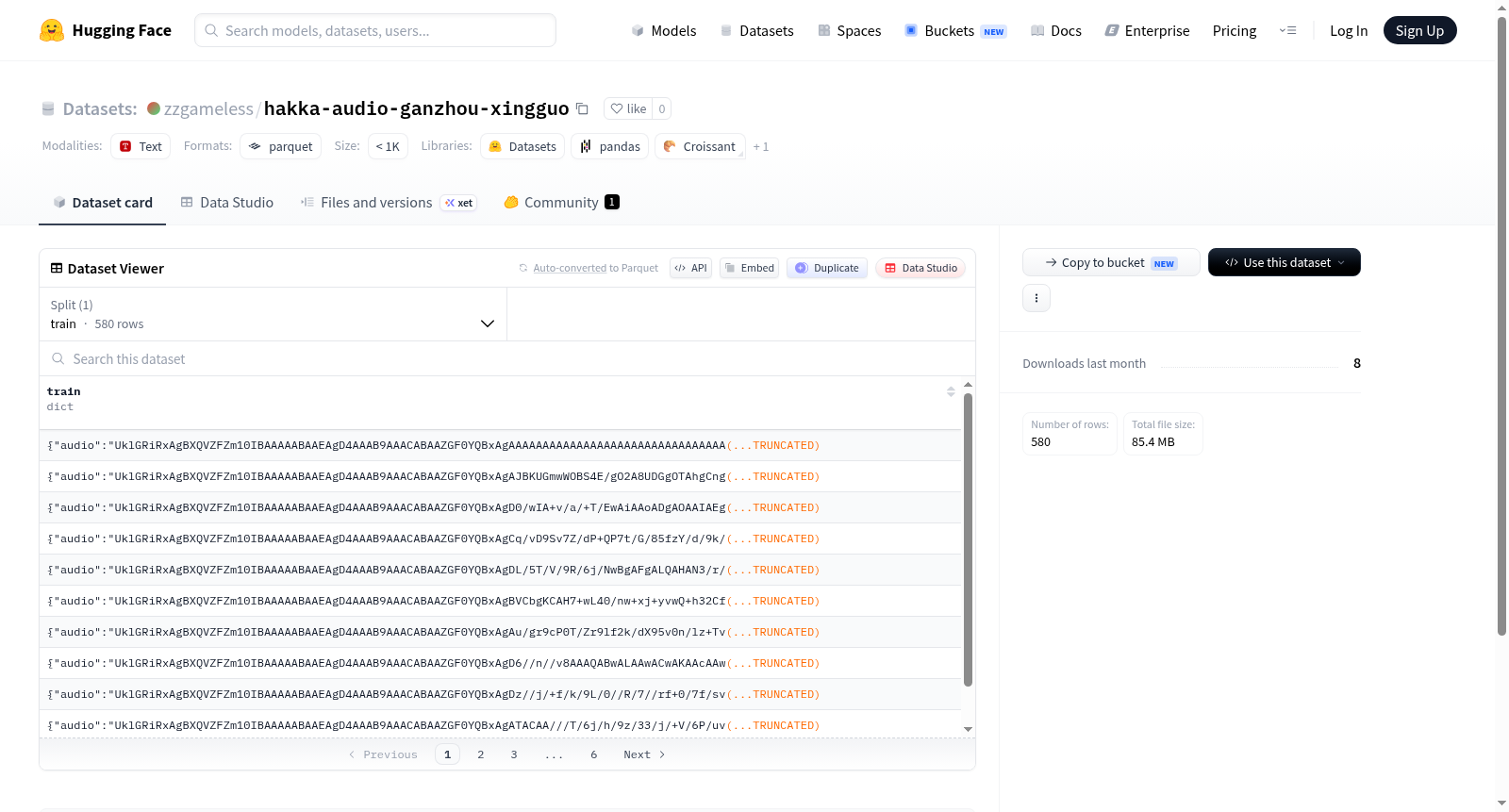Click Copy to bucket button
The width and height of the screenshot is (1509, 812).
point(1111,262)
